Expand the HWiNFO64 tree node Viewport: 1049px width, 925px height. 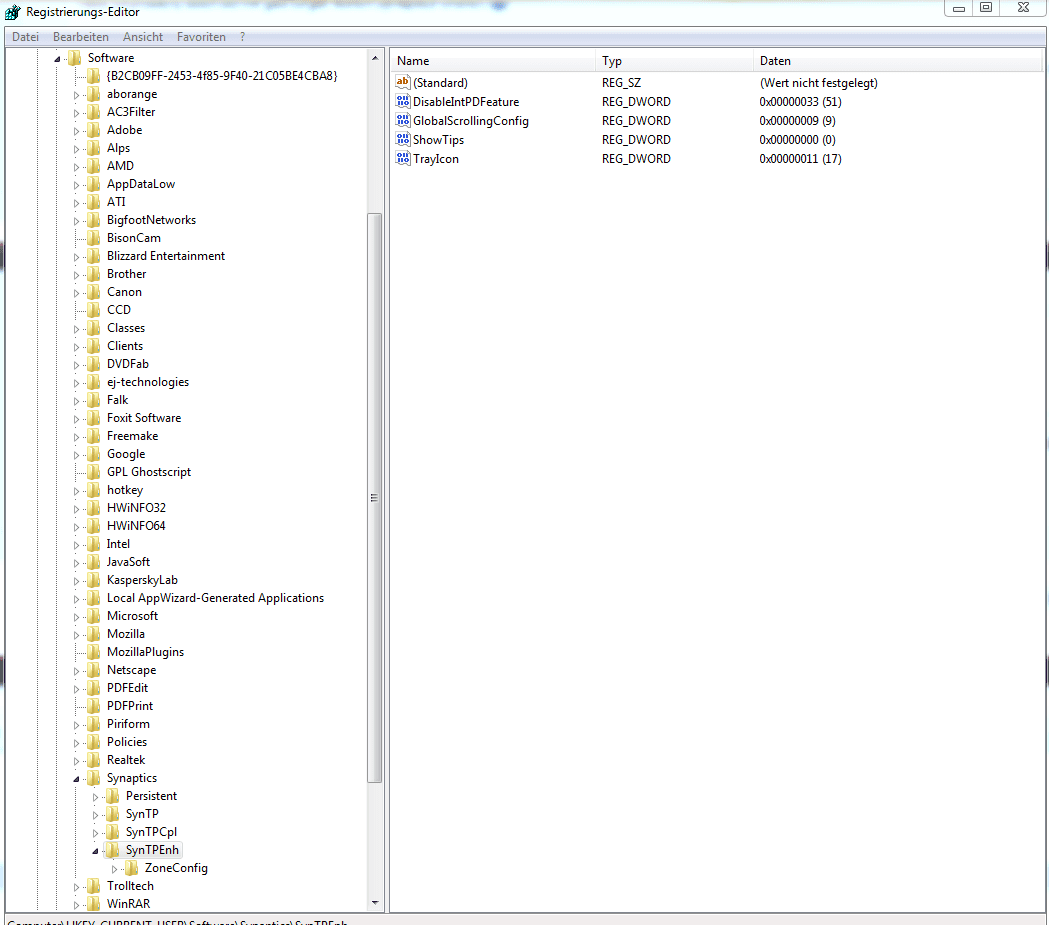tap(76, 527)
